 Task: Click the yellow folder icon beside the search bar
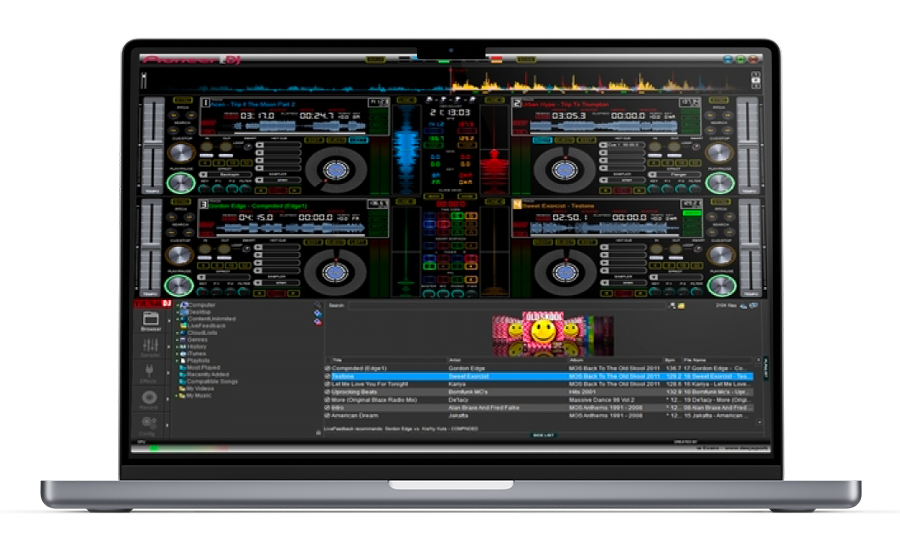(x=681, y=306)
